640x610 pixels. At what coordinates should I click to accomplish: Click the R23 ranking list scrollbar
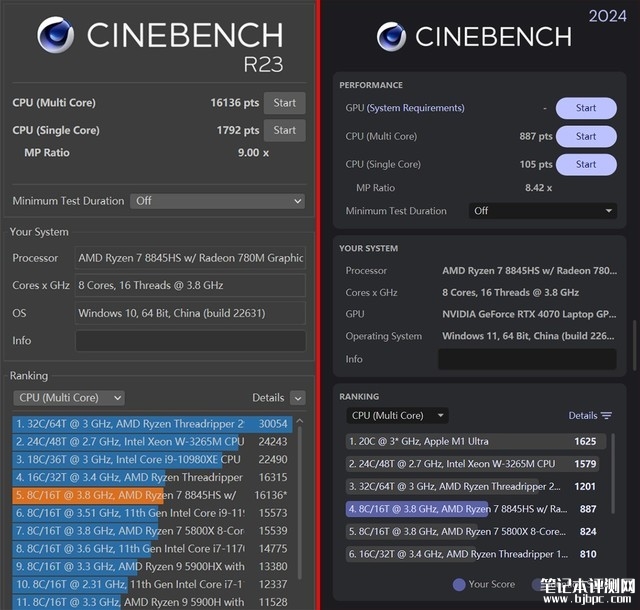300,503
